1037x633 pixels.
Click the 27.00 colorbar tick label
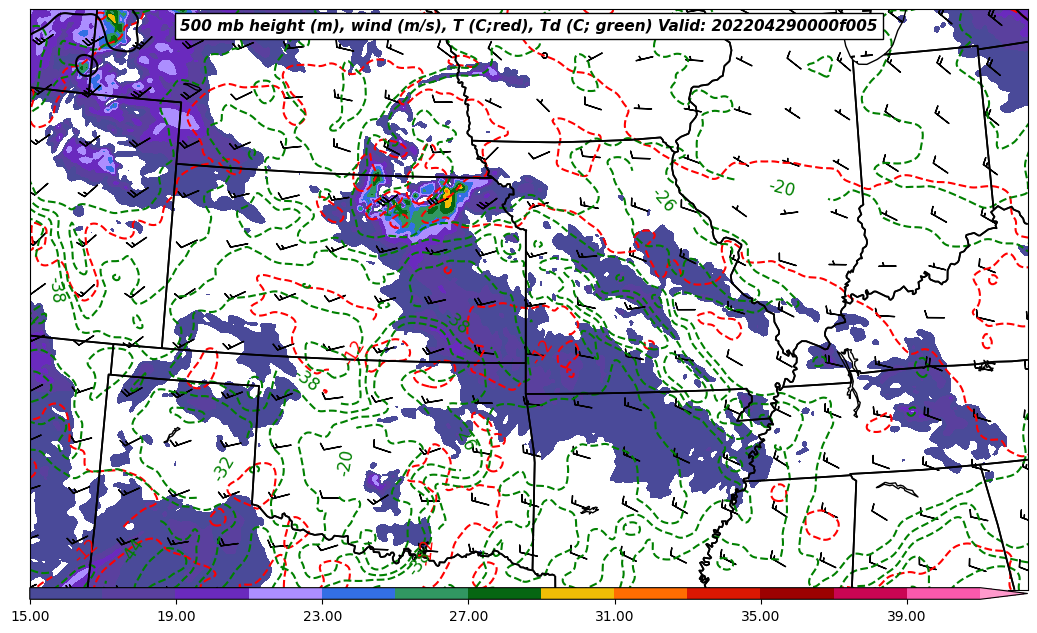(468, 616)
